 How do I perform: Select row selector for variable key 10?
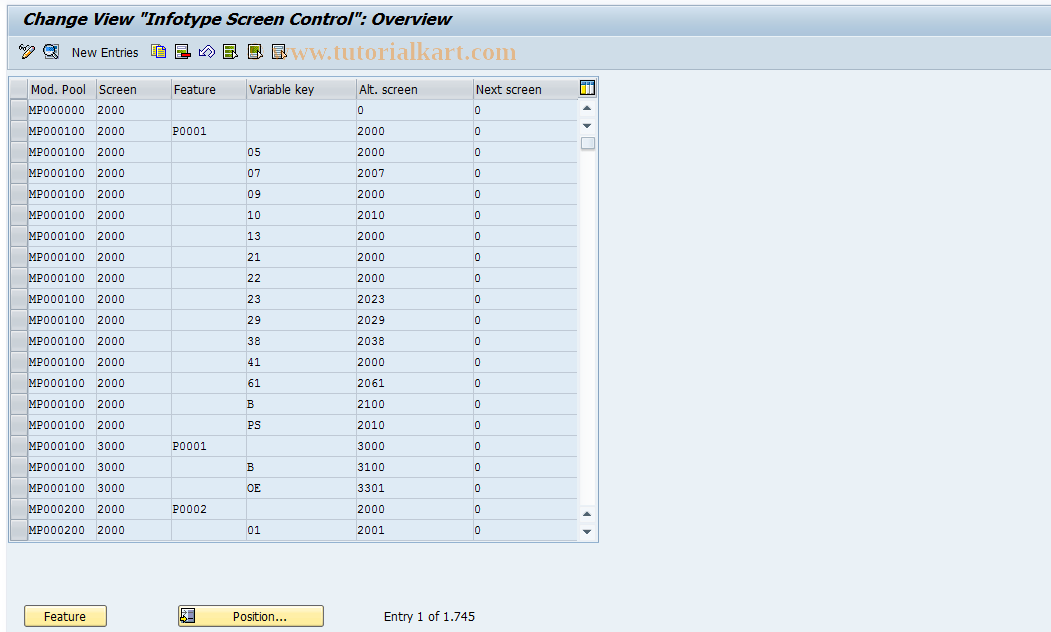coord(19,215)
